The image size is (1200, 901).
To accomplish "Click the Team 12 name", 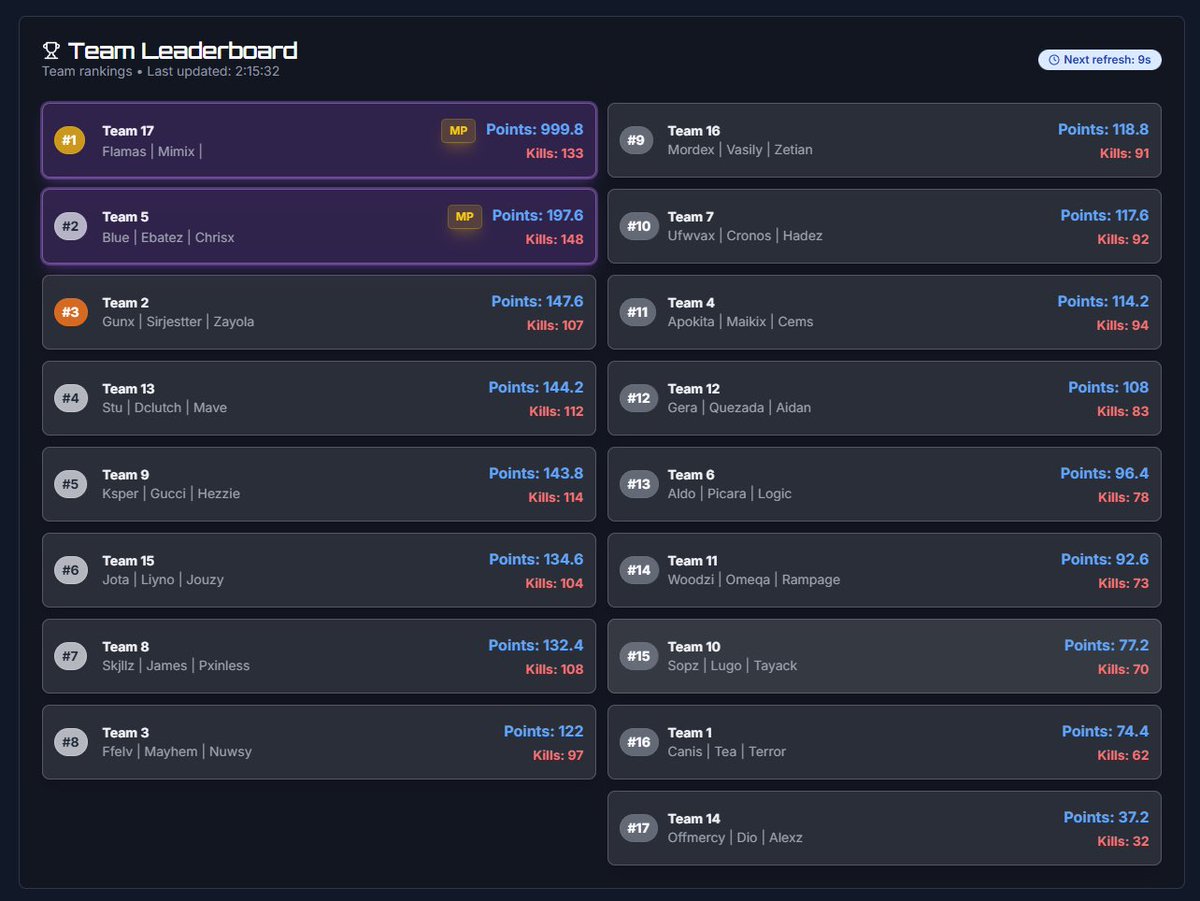I will coord(694,389).
